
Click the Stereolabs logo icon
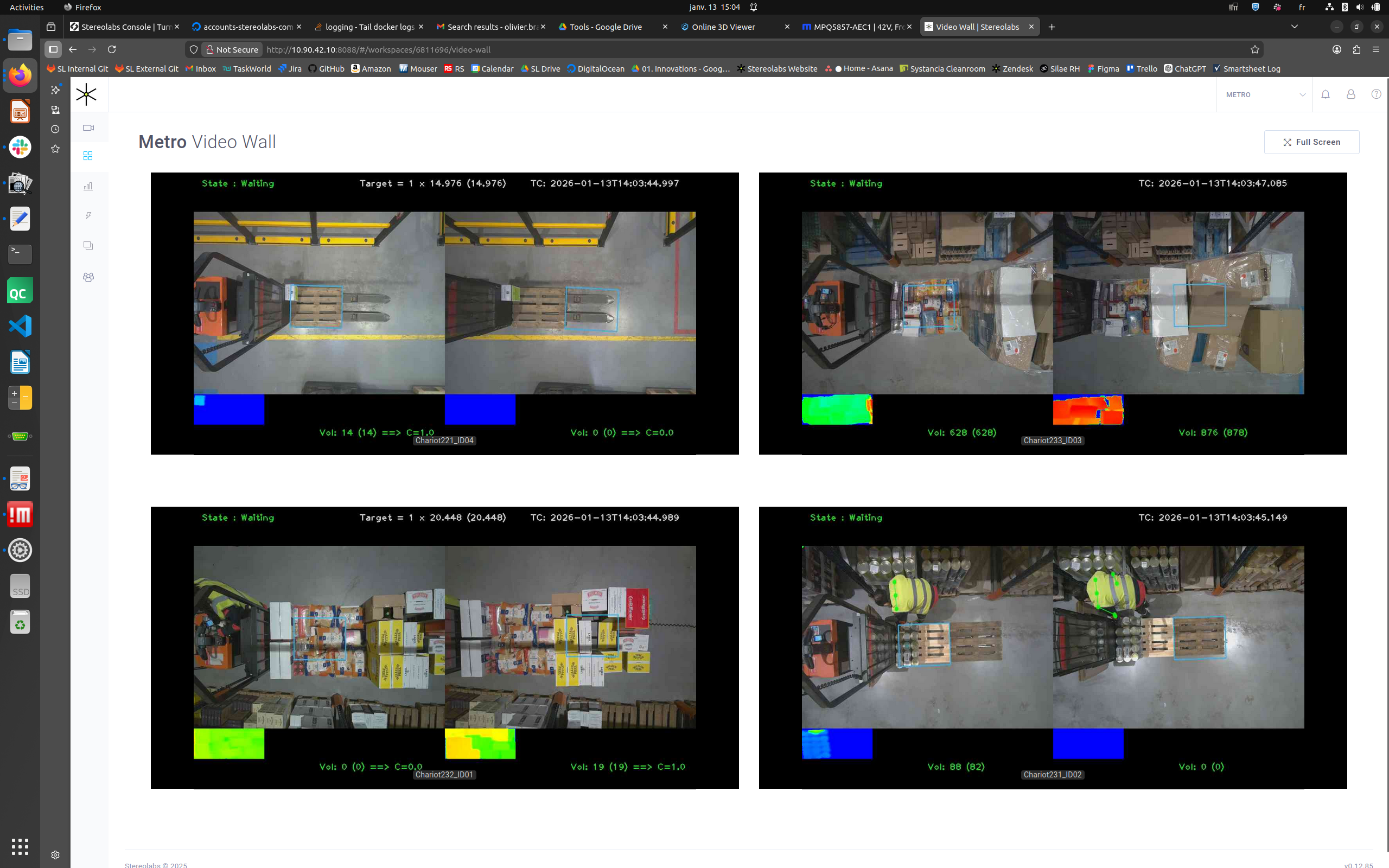[87, 95]
